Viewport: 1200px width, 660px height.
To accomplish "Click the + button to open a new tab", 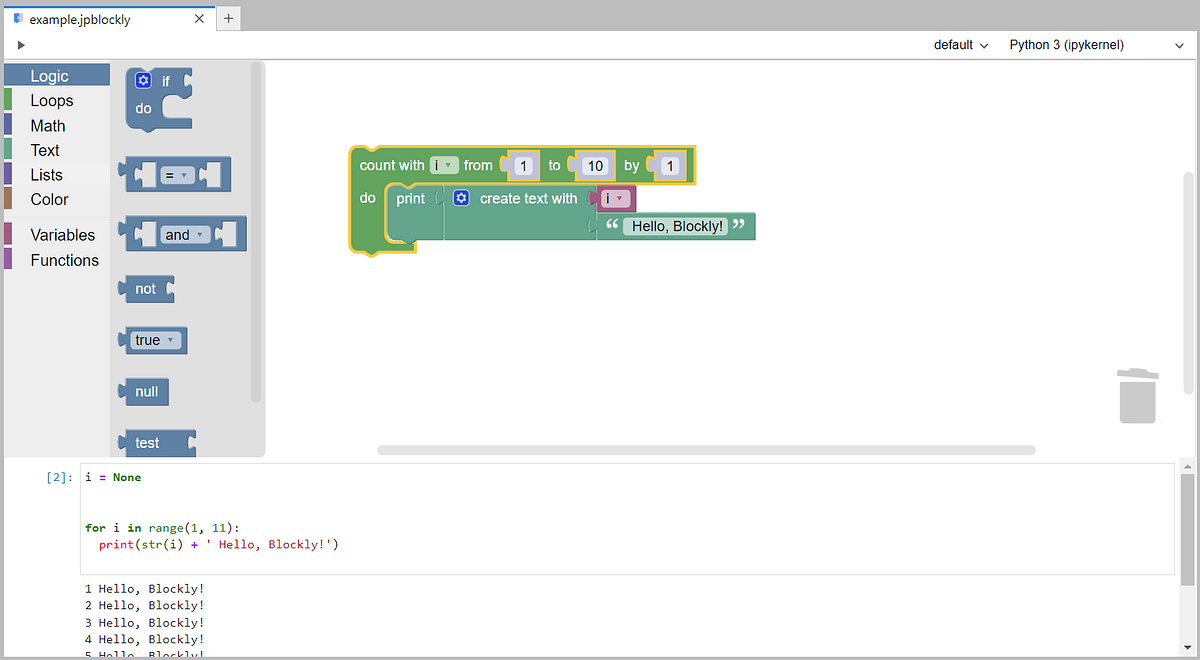I will (x=228, y=17).
